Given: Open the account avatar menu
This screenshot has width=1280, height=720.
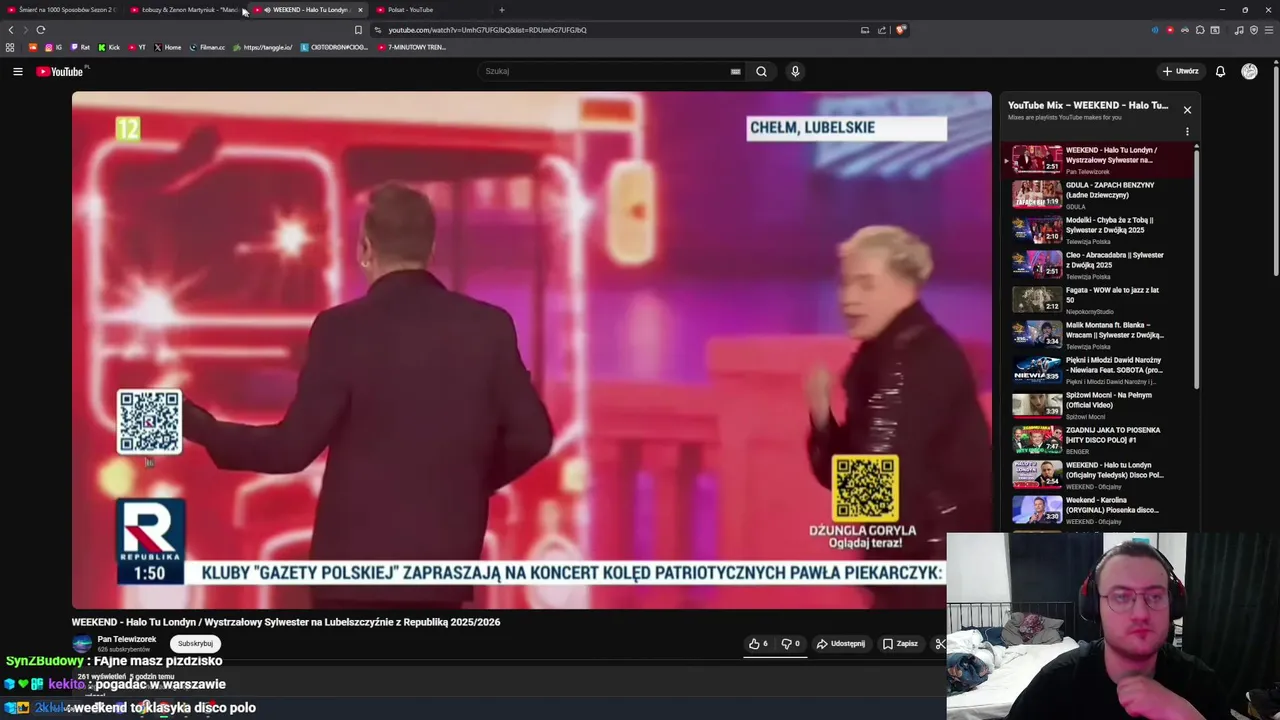Looking at the screenshot, I should [1249, 71].
